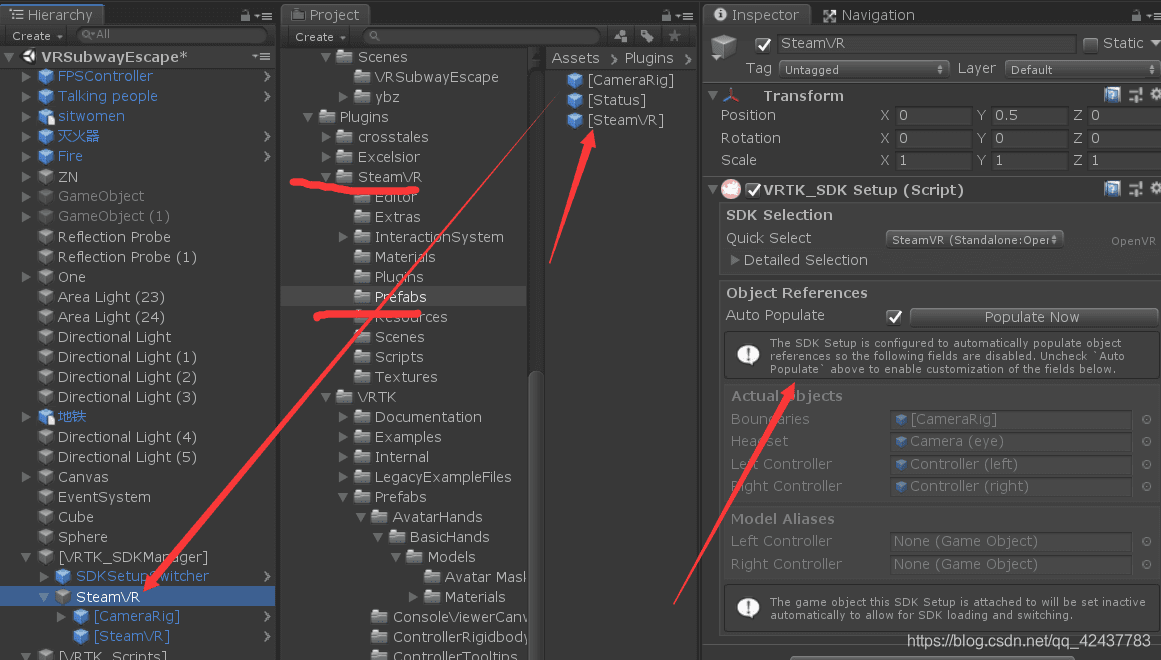This screenshot has width=1161, height=660.
Task: Click Search by Label tag icon in Project
Action: [x=647, y=36]
